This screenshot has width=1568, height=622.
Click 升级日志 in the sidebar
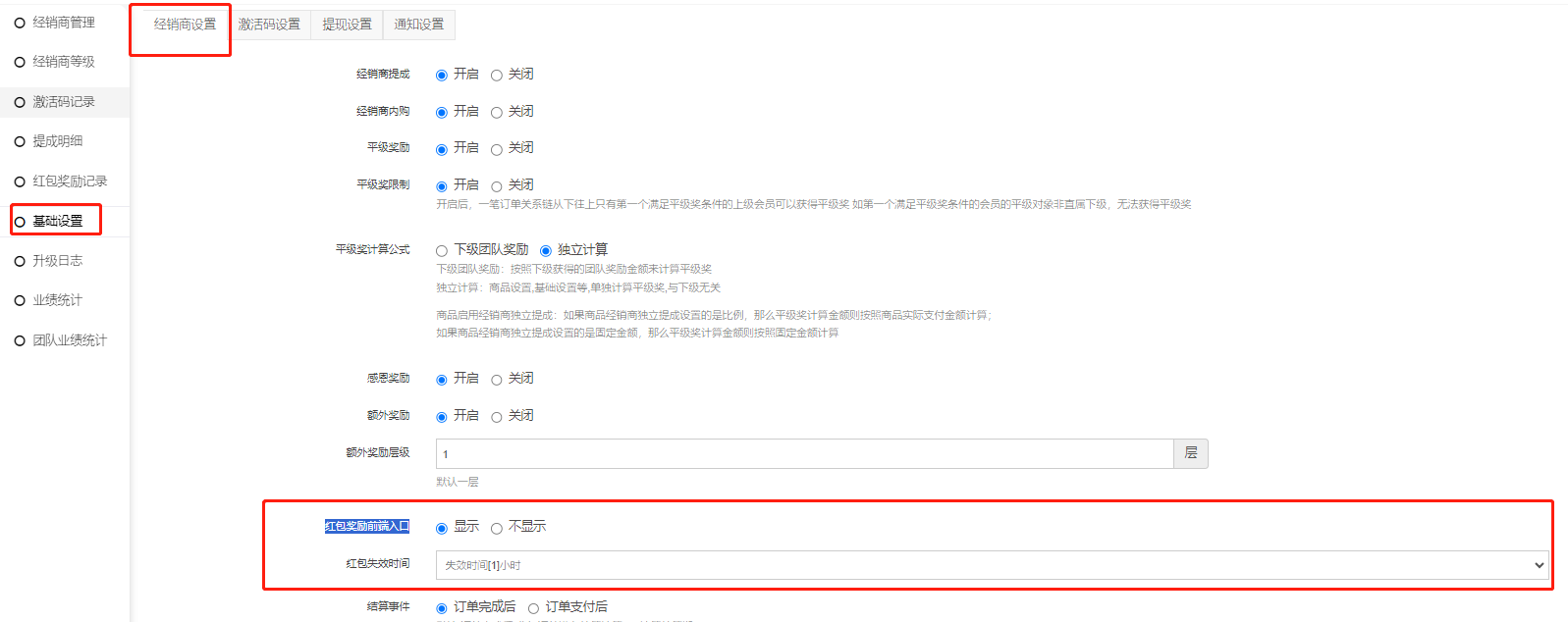tap(57, 261)
